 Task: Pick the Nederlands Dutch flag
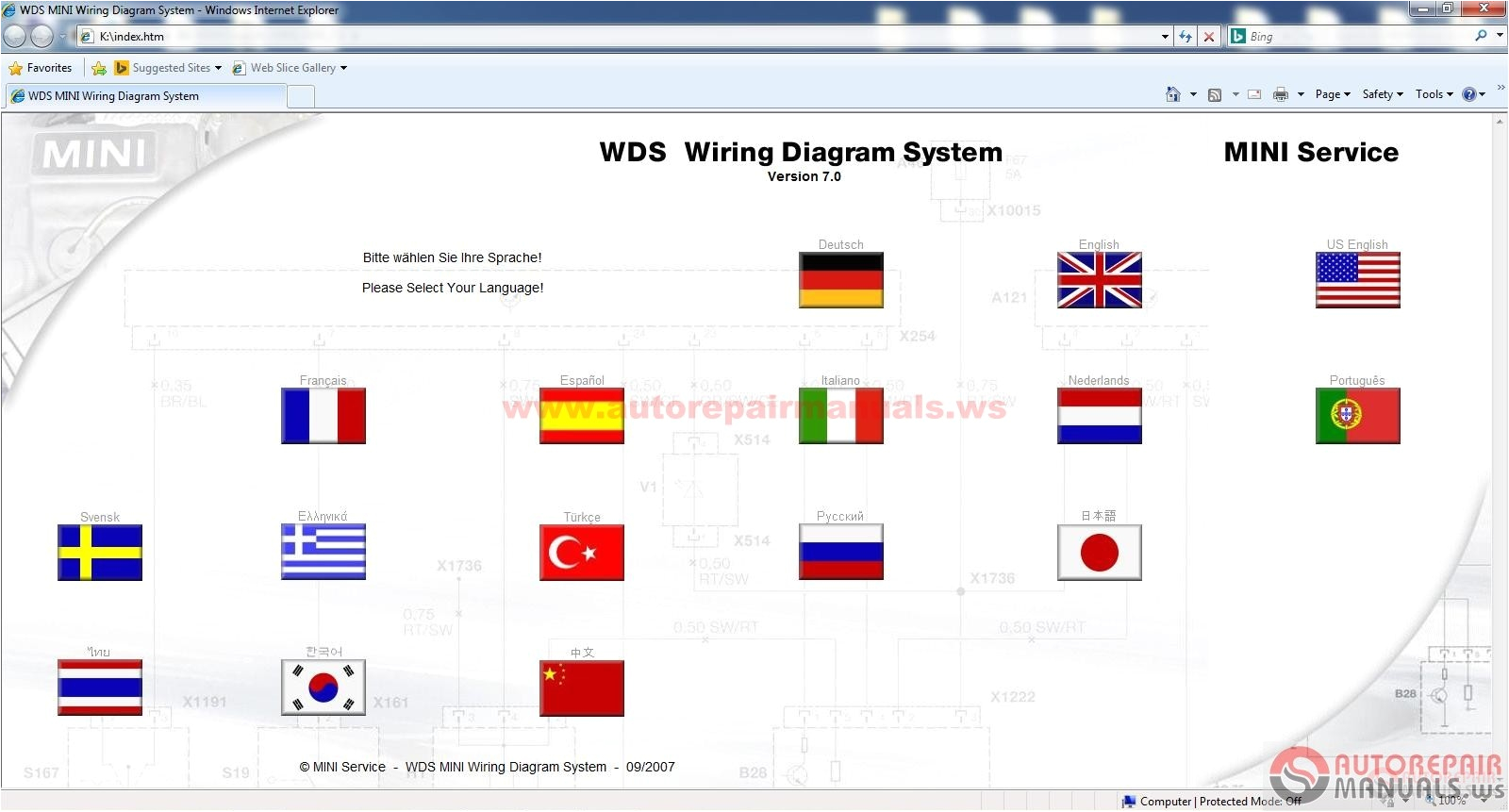tap(1100, 416)
